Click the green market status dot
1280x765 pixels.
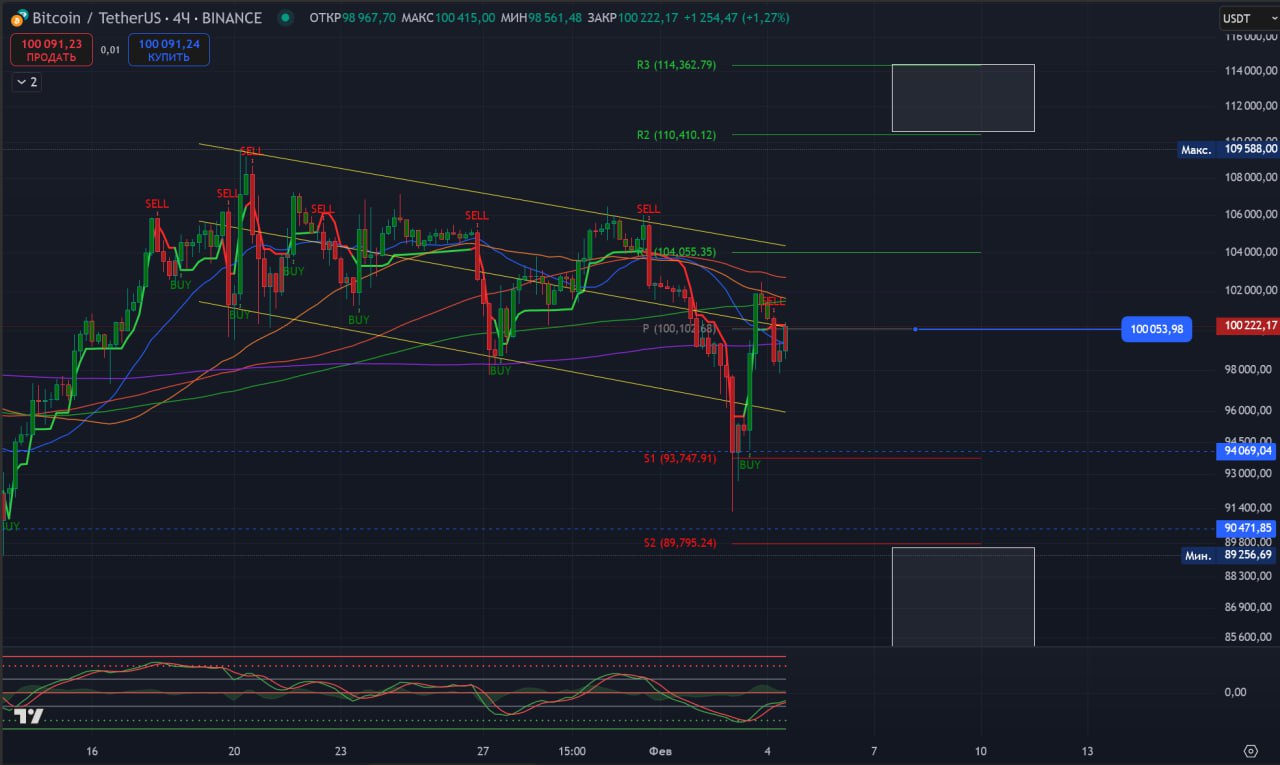tap(287, 18)
